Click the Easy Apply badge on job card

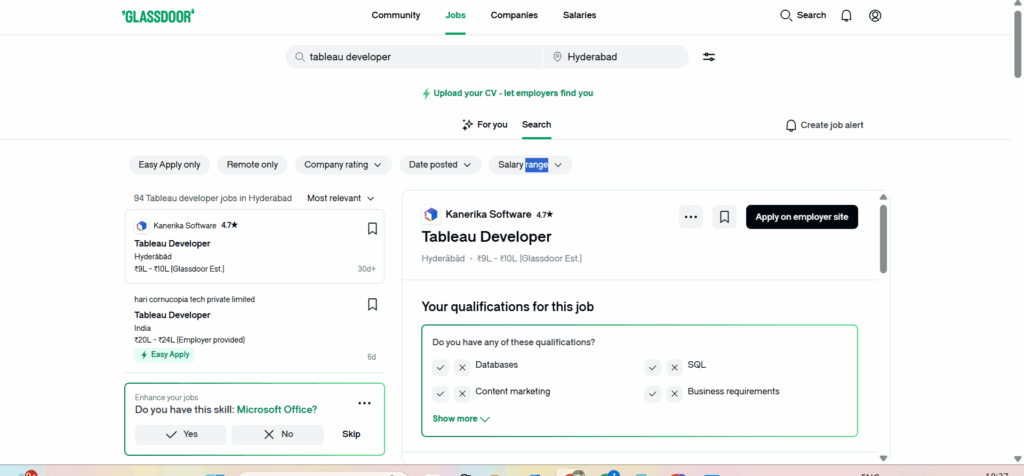pyautogui.click(x=165, y=355)
